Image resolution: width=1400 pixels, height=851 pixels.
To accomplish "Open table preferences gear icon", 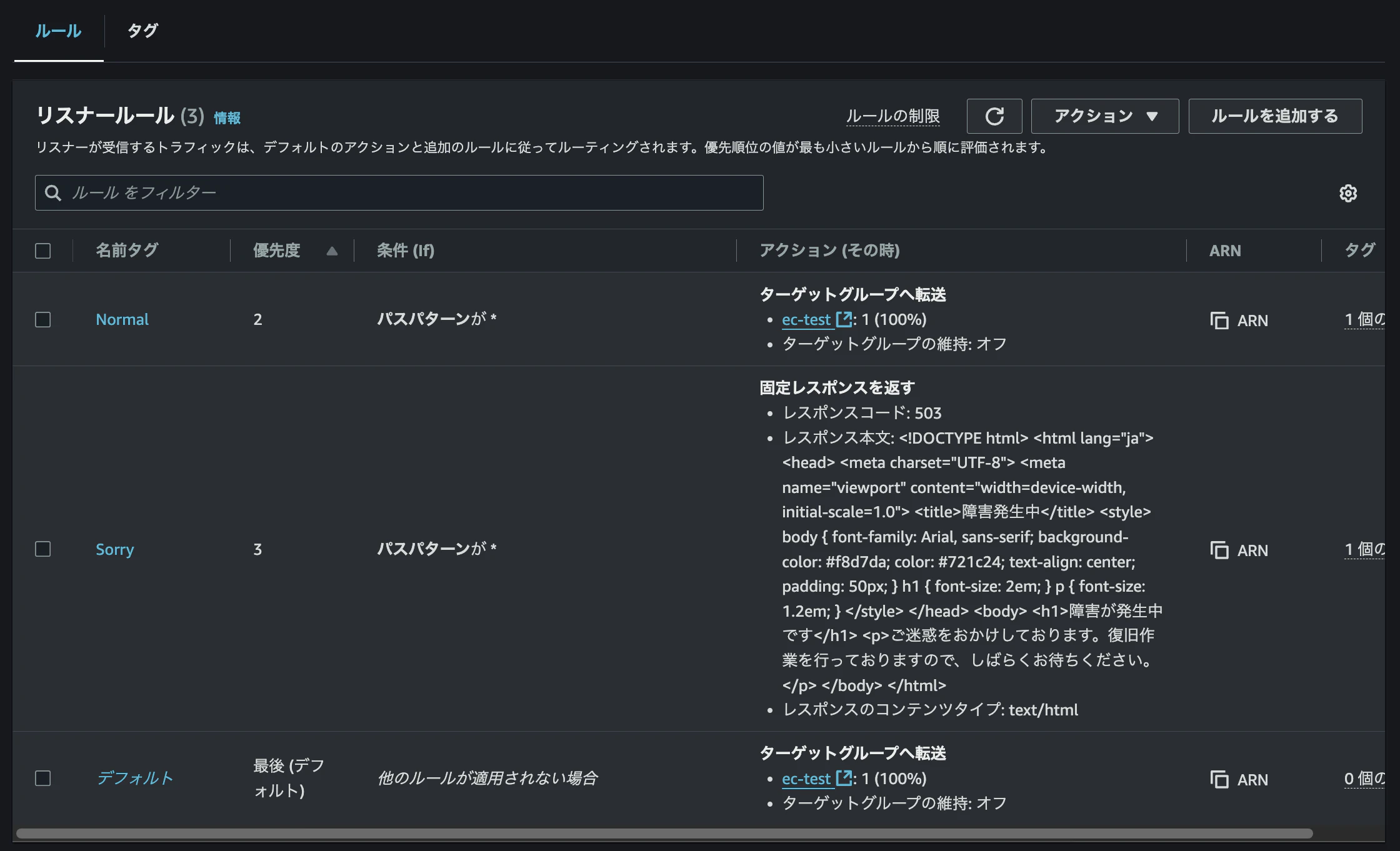I will (x=1348, y=193).
